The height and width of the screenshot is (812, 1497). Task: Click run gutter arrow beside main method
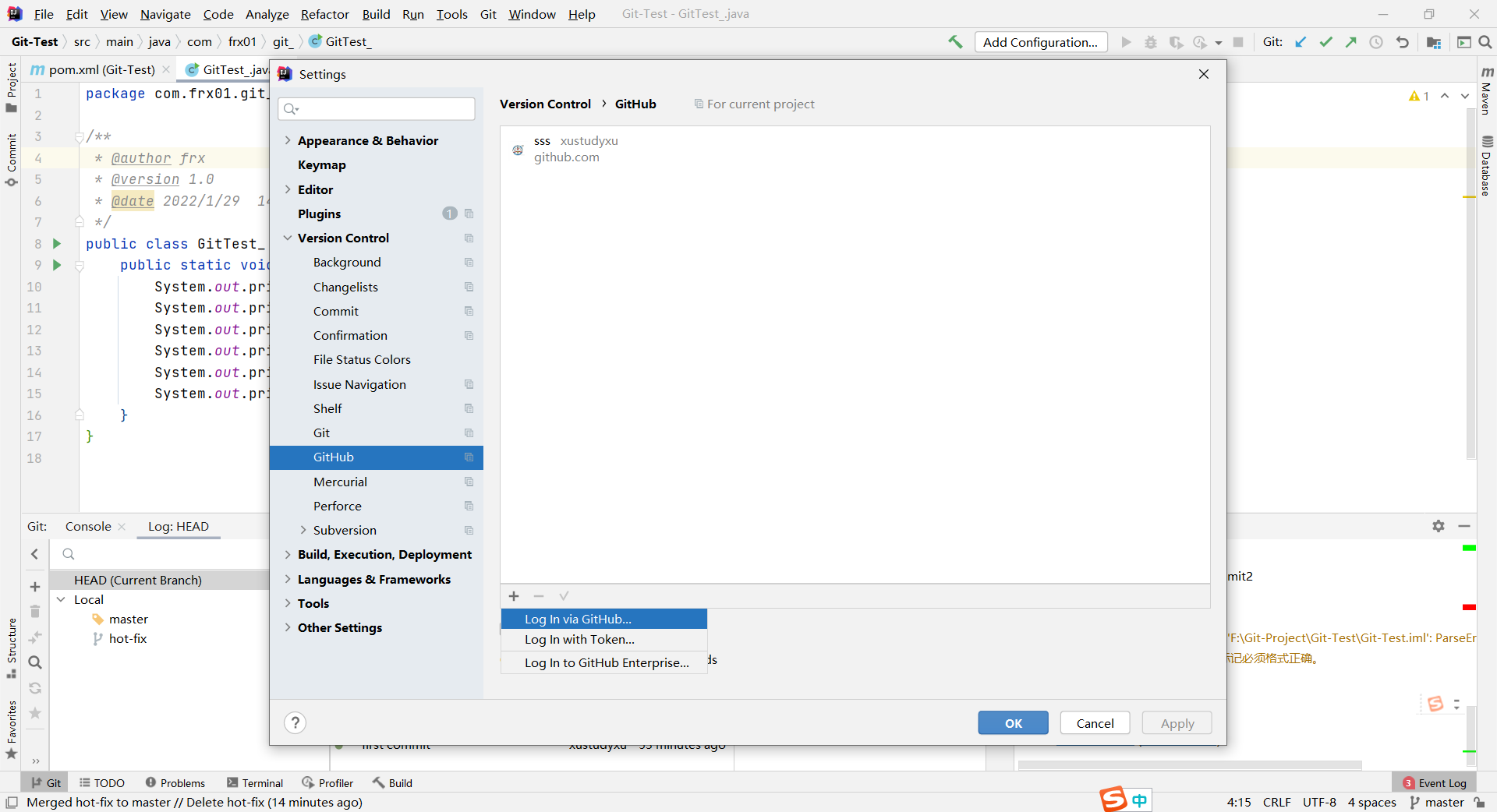click(57, 265)
